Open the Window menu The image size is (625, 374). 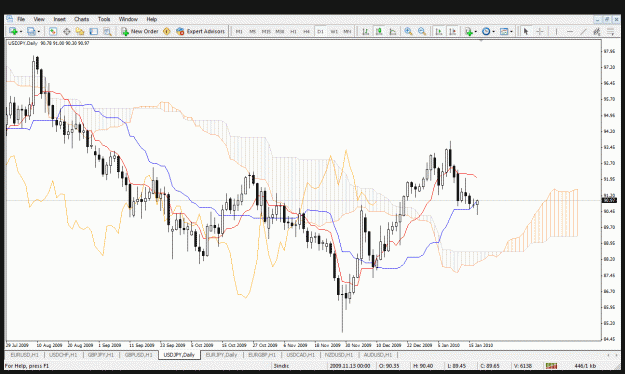point(128,19)
